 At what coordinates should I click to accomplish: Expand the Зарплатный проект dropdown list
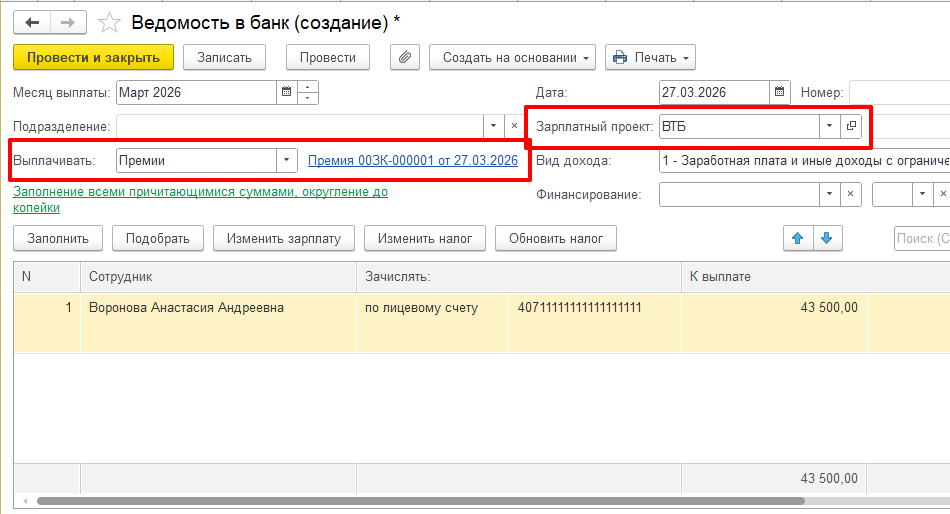[x=828, y=127]
